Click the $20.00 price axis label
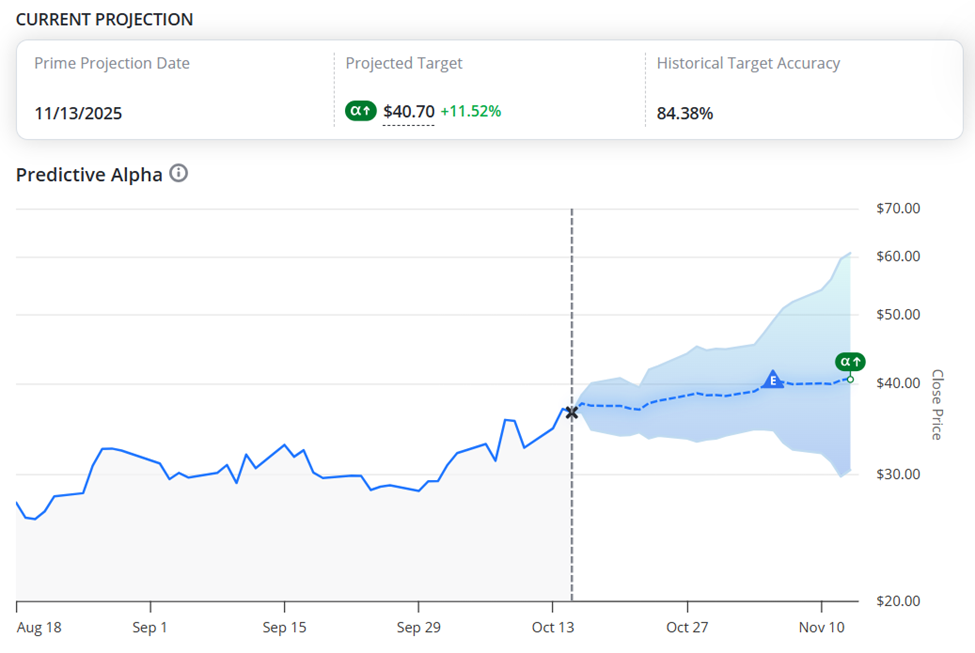 click(897, 601)
